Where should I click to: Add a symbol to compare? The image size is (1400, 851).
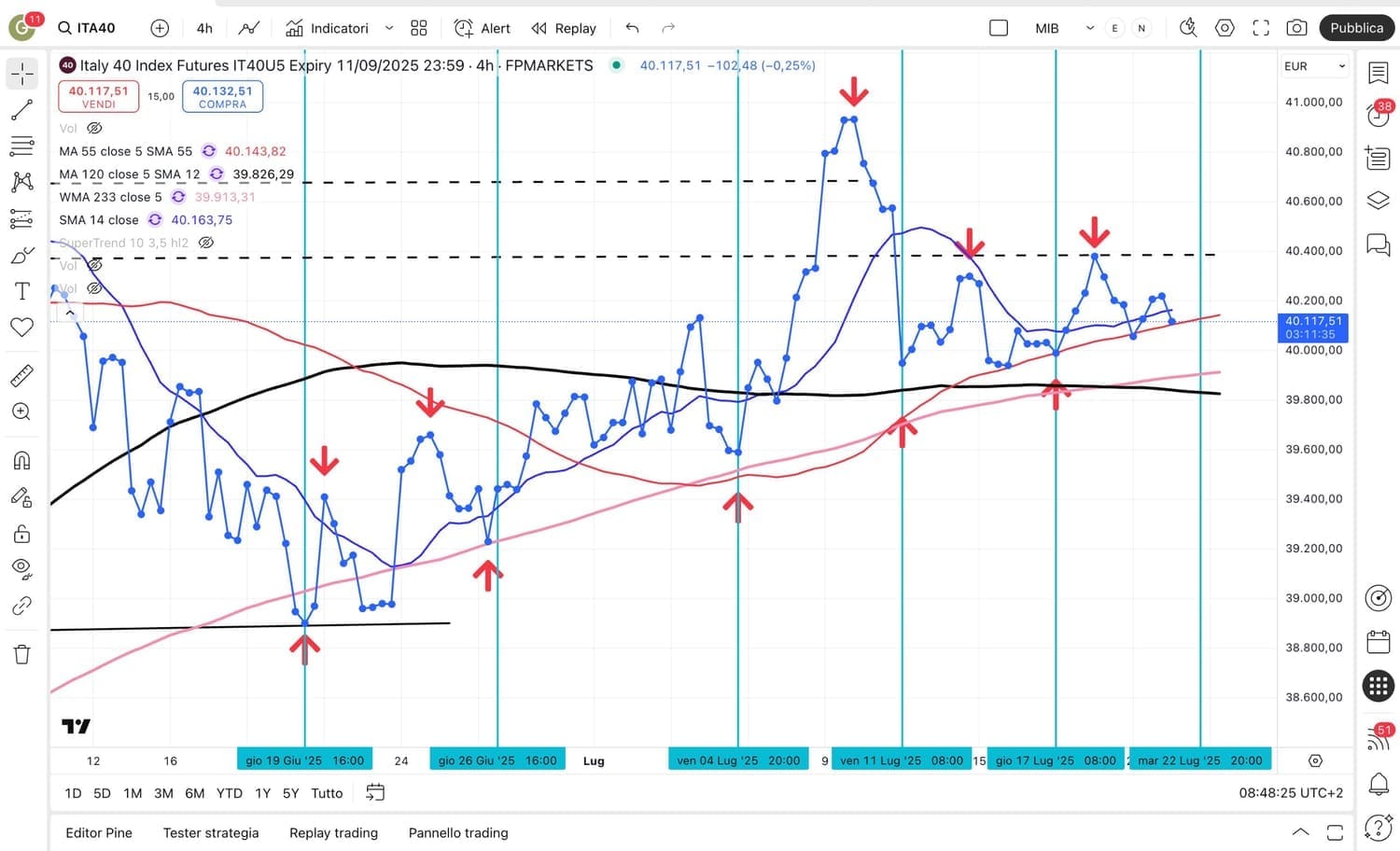click(x=160, y=28)
